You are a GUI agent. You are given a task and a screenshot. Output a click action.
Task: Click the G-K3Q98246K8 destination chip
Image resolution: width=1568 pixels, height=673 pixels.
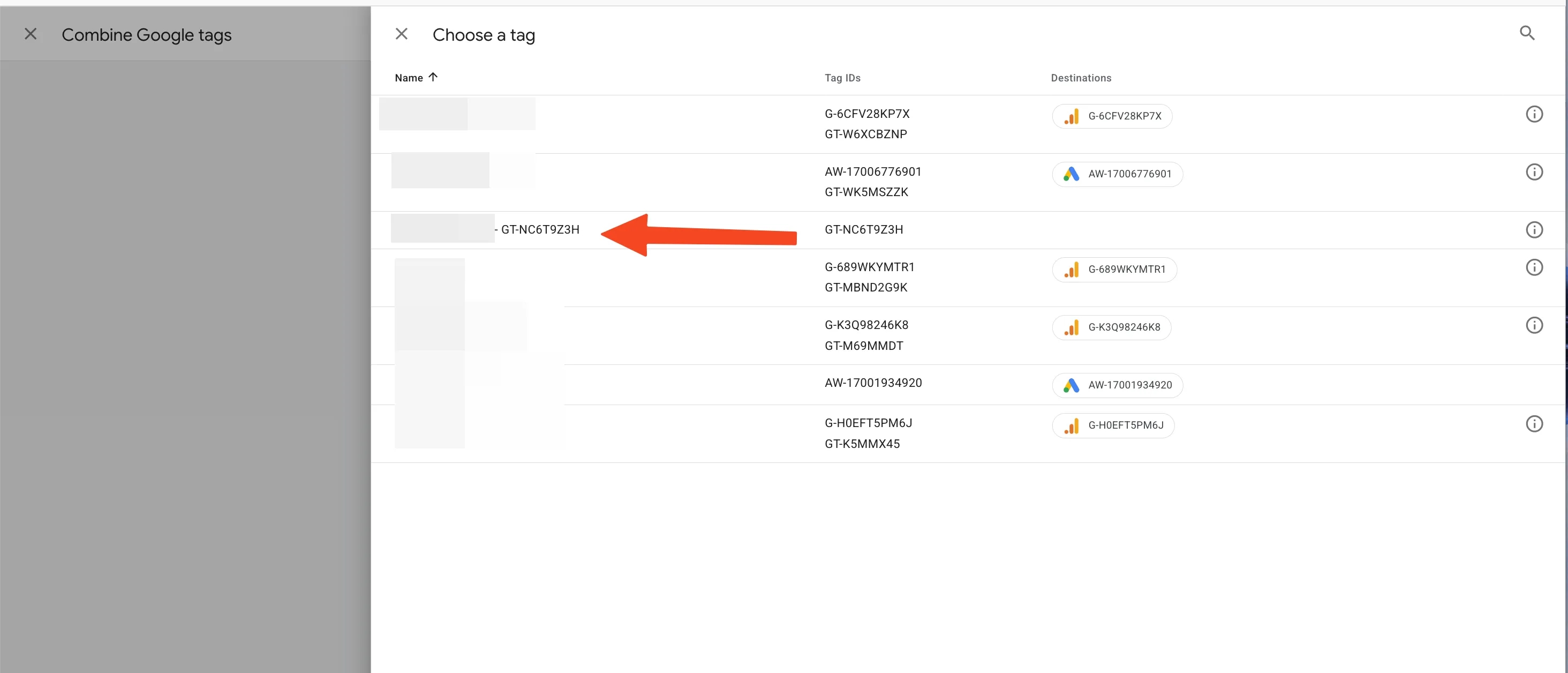[1112, 328]
